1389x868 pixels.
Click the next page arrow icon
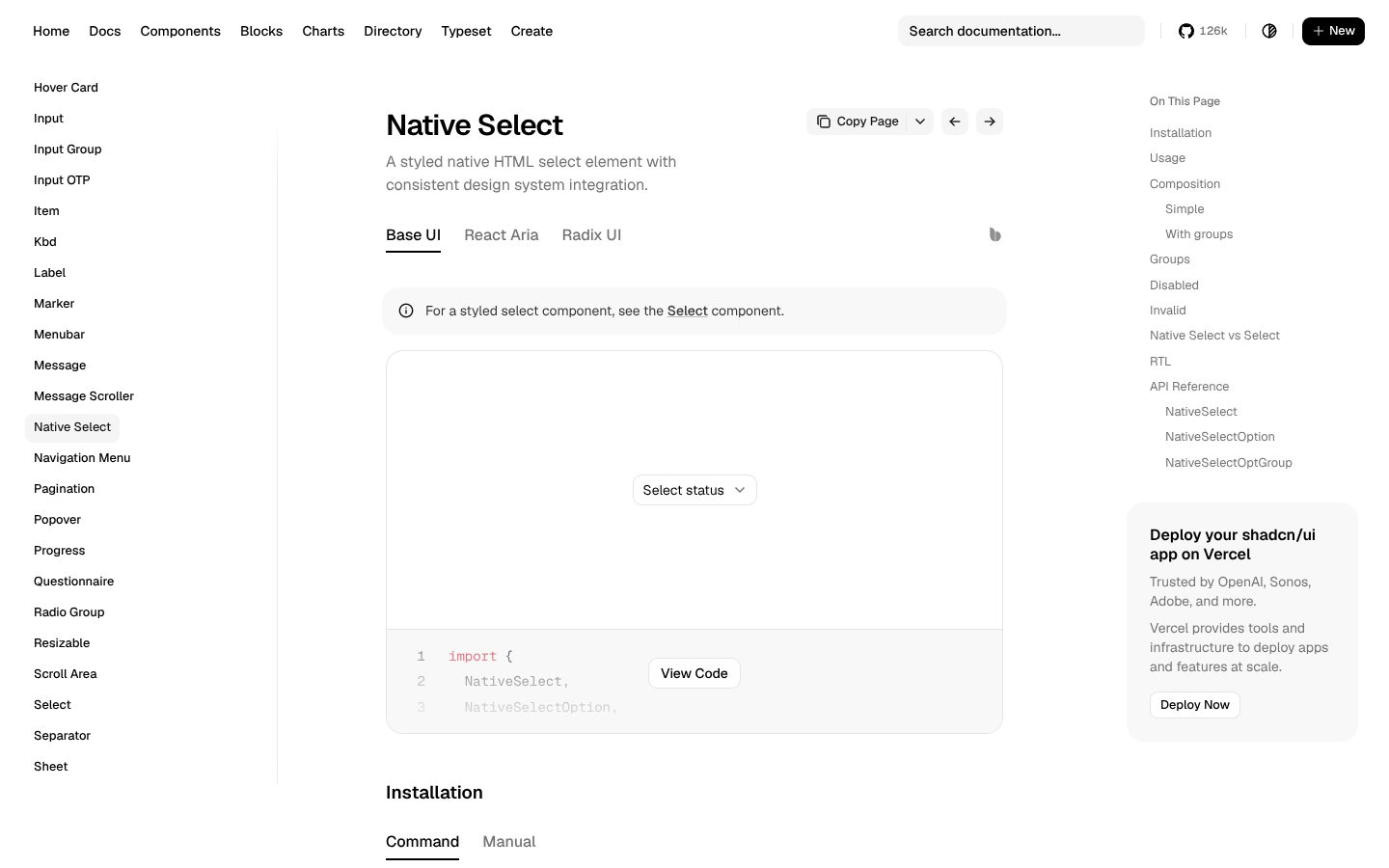[990, 122]
